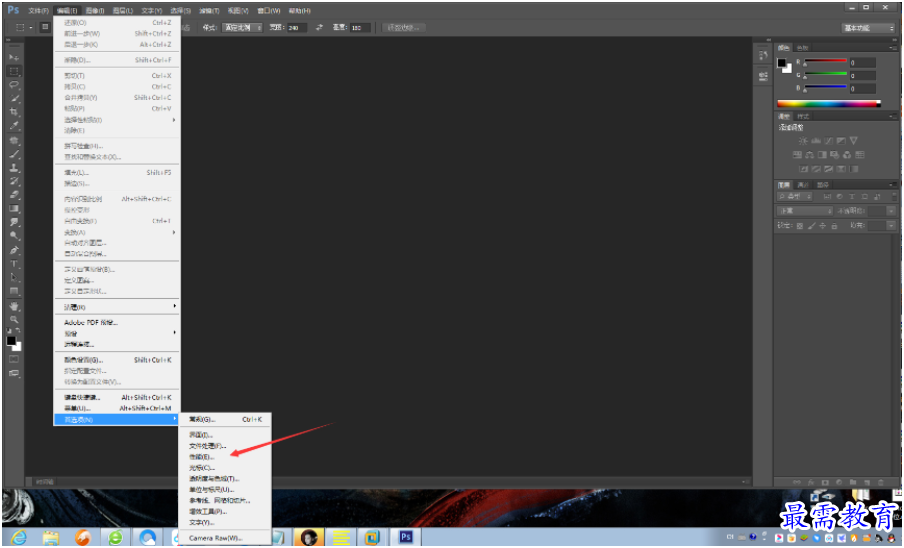Click the marquee width input field
This screenshot has width=904, height=548.
[x=296, y=28]
